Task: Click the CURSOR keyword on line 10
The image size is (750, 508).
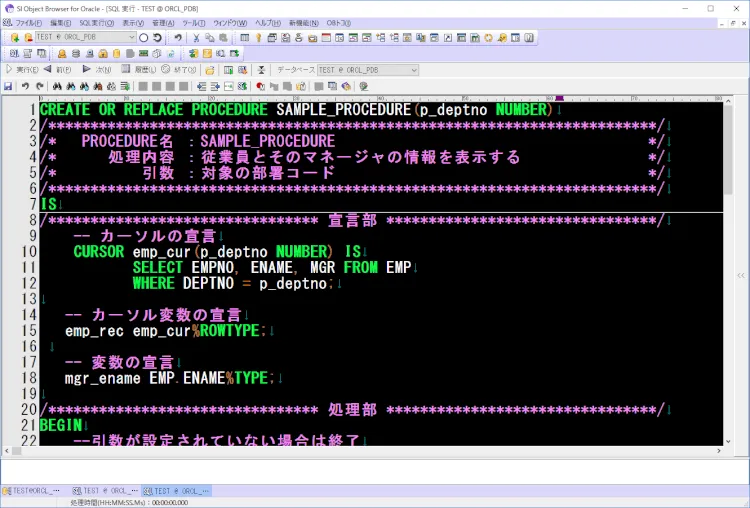Action: click(99, 252)
